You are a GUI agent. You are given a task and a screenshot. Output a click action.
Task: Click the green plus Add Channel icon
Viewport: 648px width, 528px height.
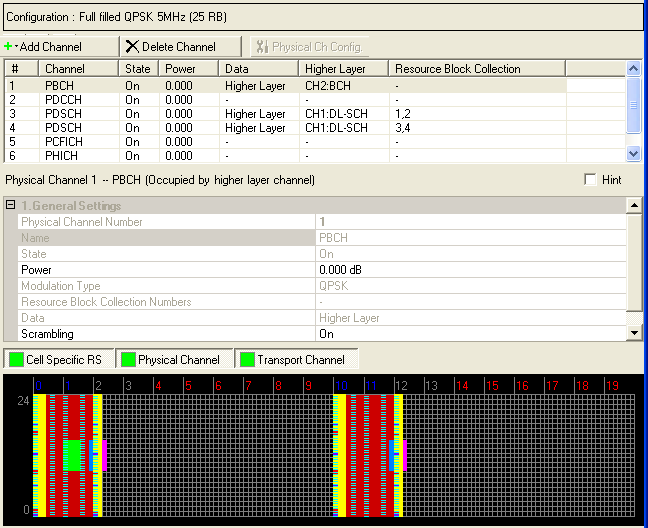coord(10,47)
